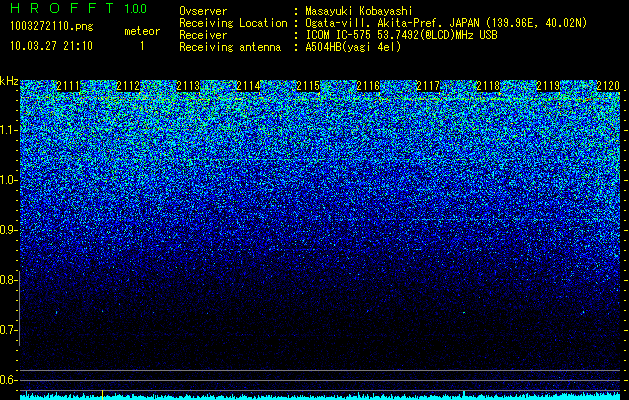Select the version number 1.0.0

tap(135, 8)
